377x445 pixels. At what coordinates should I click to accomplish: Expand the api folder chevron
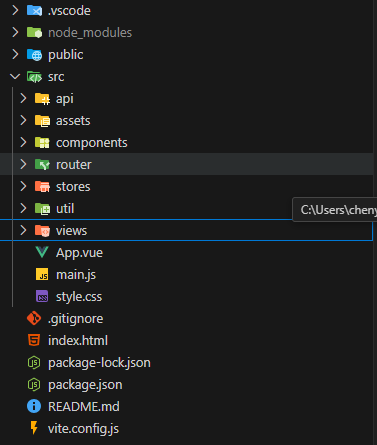[x=23, y=99]
